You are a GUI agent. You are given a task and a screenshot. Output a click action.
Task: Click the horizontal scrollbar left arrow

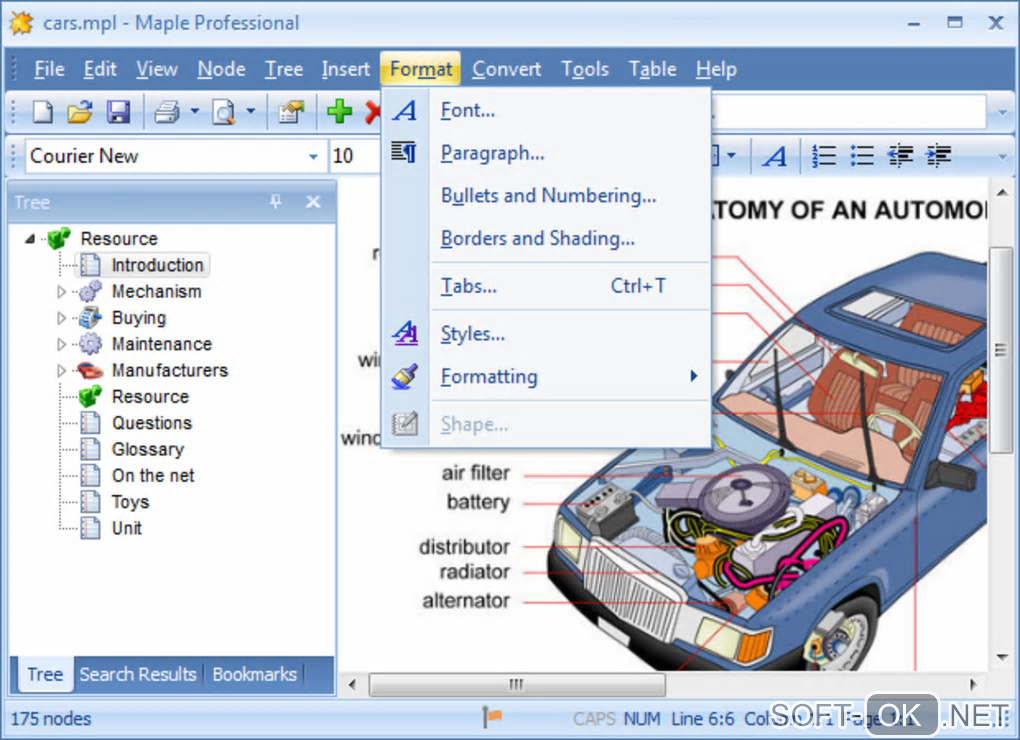point(352,684)
